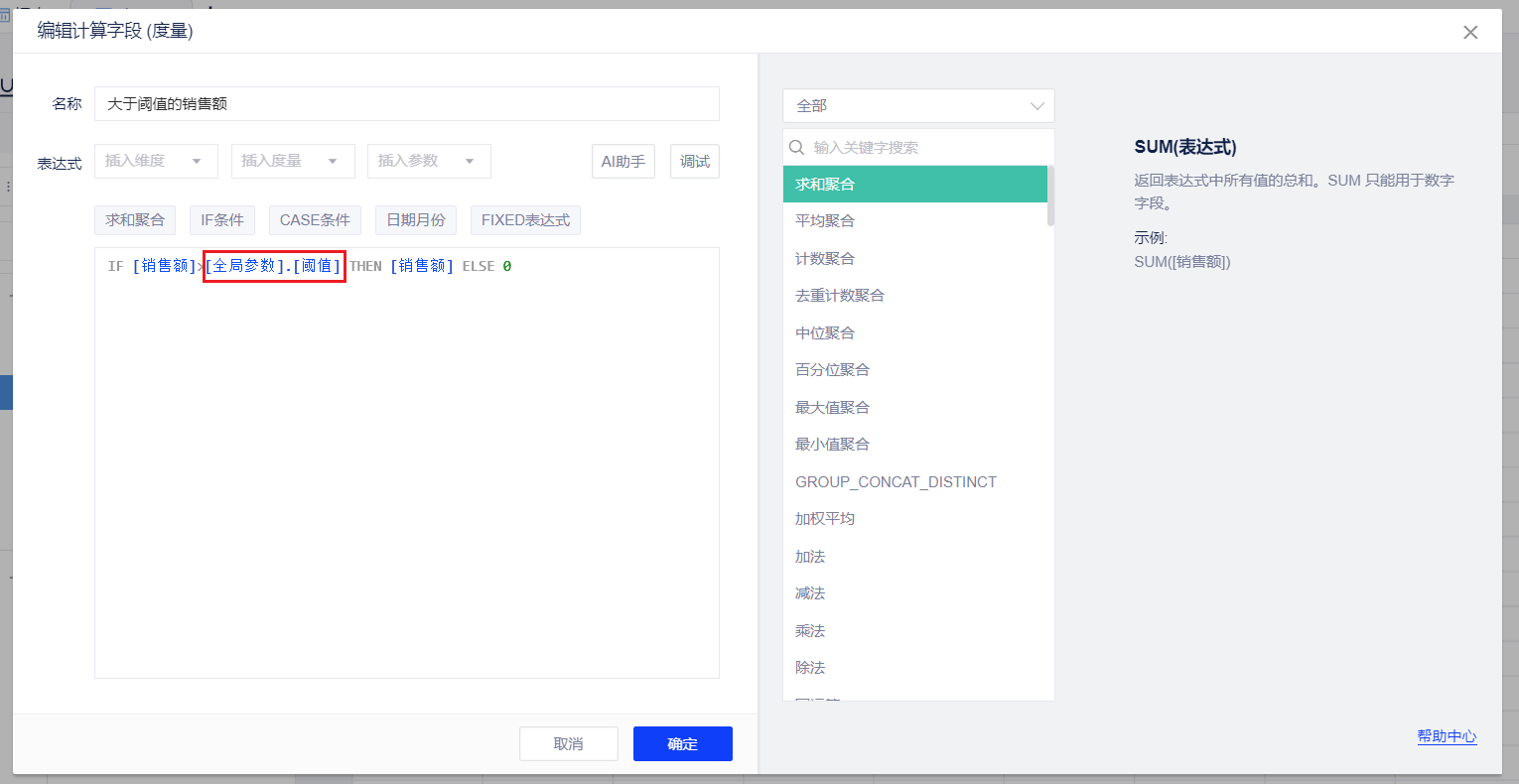Click the function list scrollbar
The image size is (1519, 784).
click(x=1050, y=198)
